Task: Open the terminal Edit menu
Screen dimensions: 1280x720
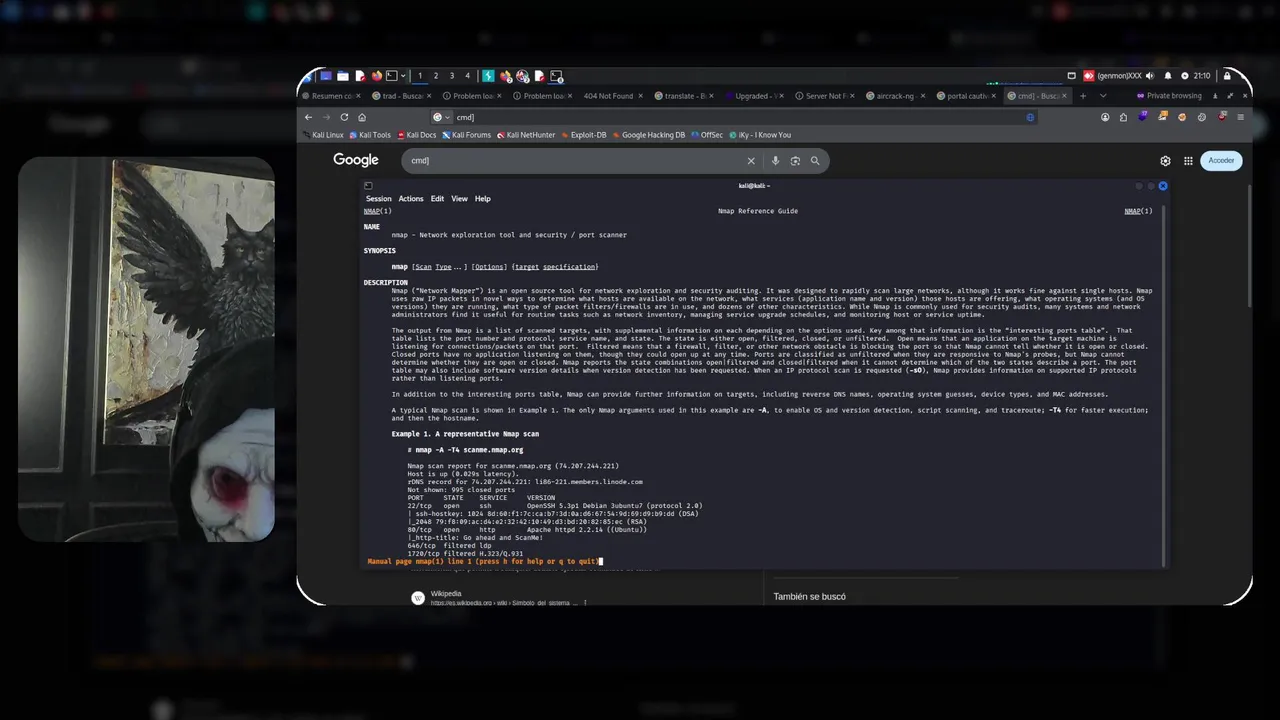Action: click(437, 198)
